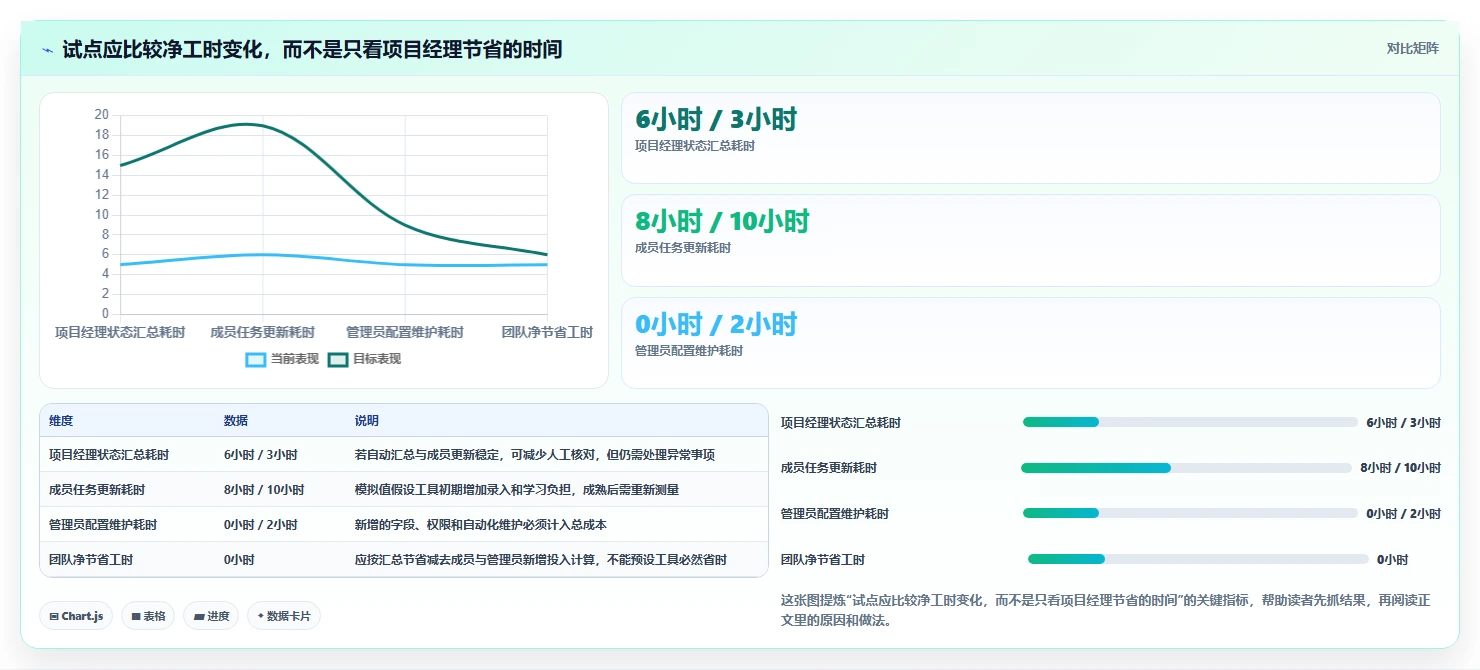Click the icon in the 表格 chip
The width and height of the screenshot is (1480, 670).
click(x=136, y=617)
